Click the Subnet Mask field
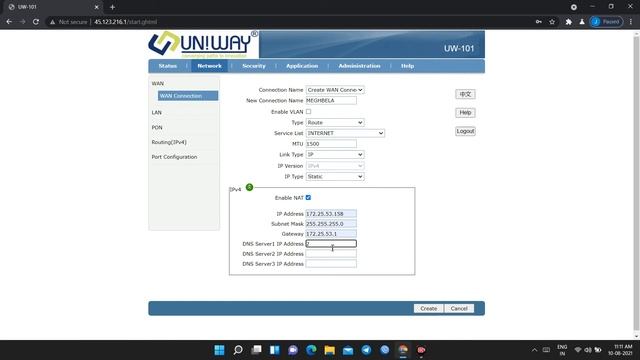This screenshot has width=640, height=360. click(331, 224)
